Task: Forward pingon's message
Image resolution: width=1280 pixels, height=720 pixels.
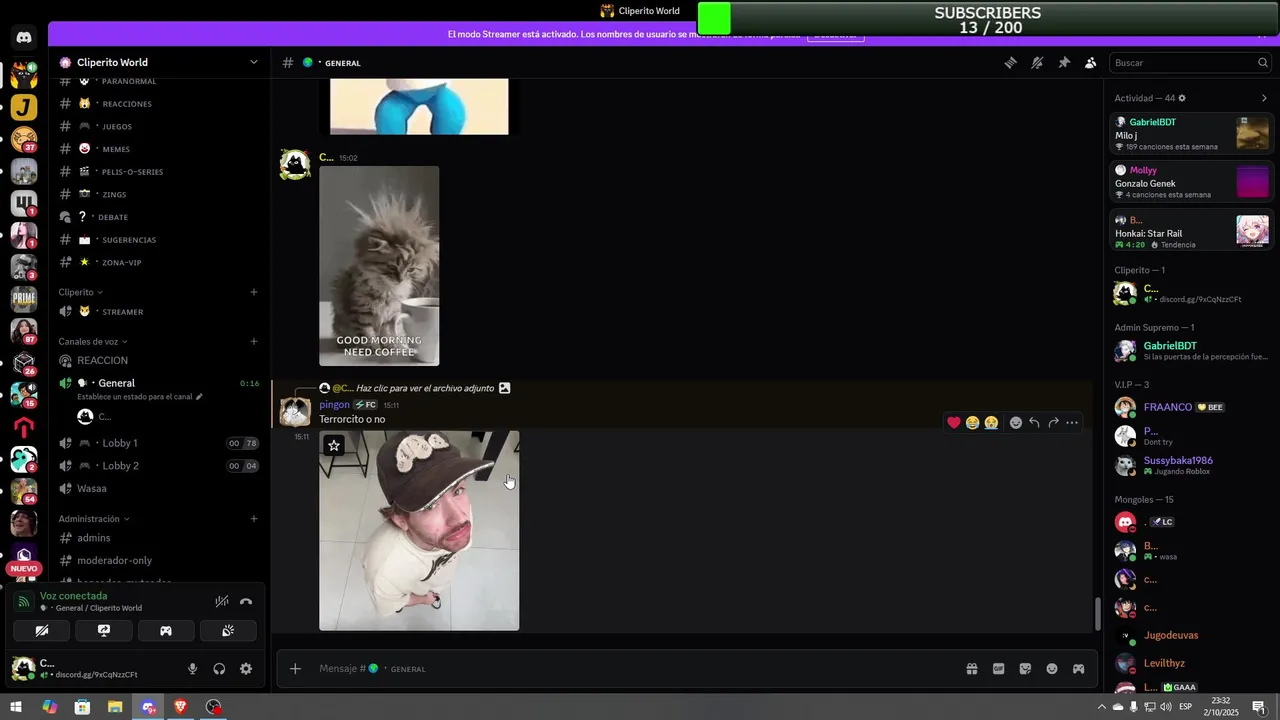Action: point(1053,422)
